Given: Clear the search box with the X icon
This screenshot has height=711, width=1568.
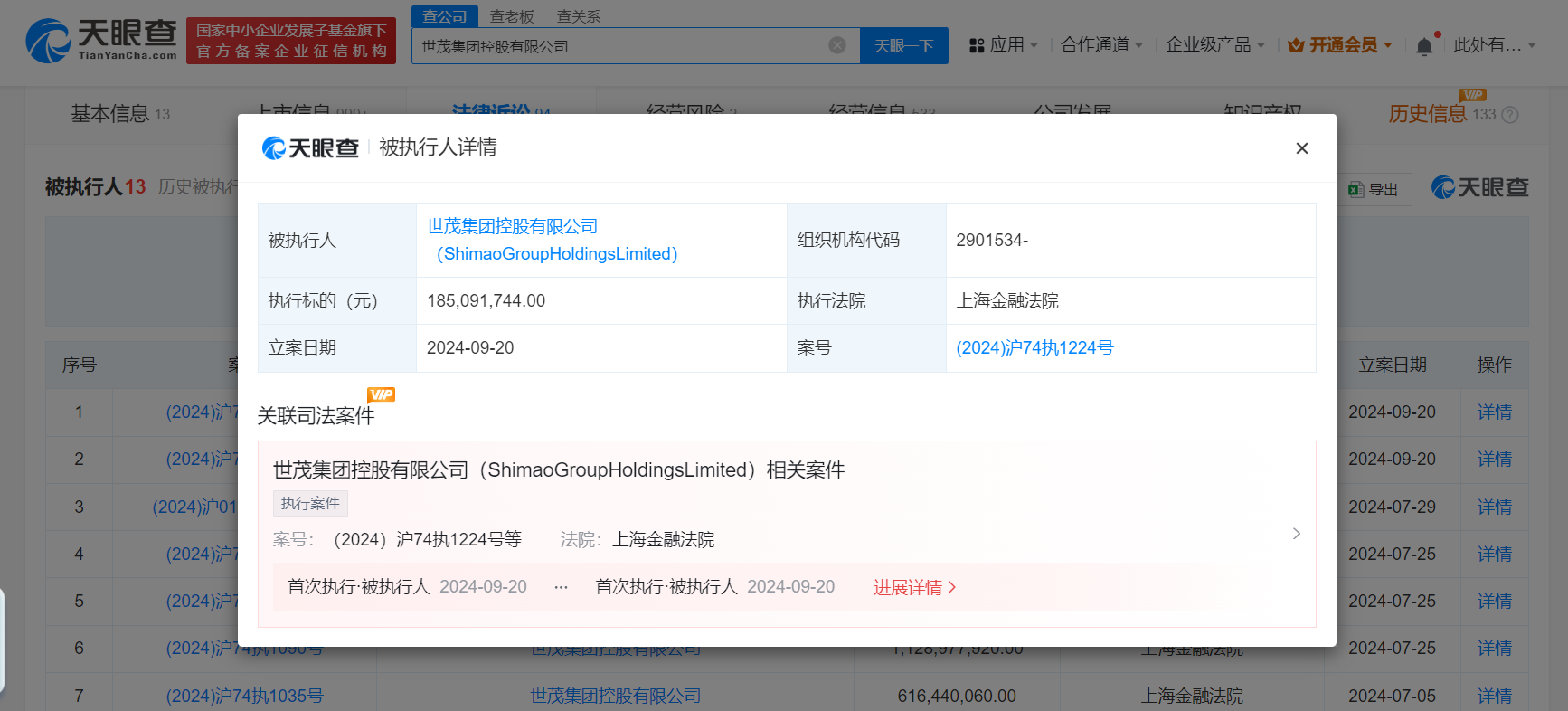Looking at the screenshot, I should (x=837, y=45).
